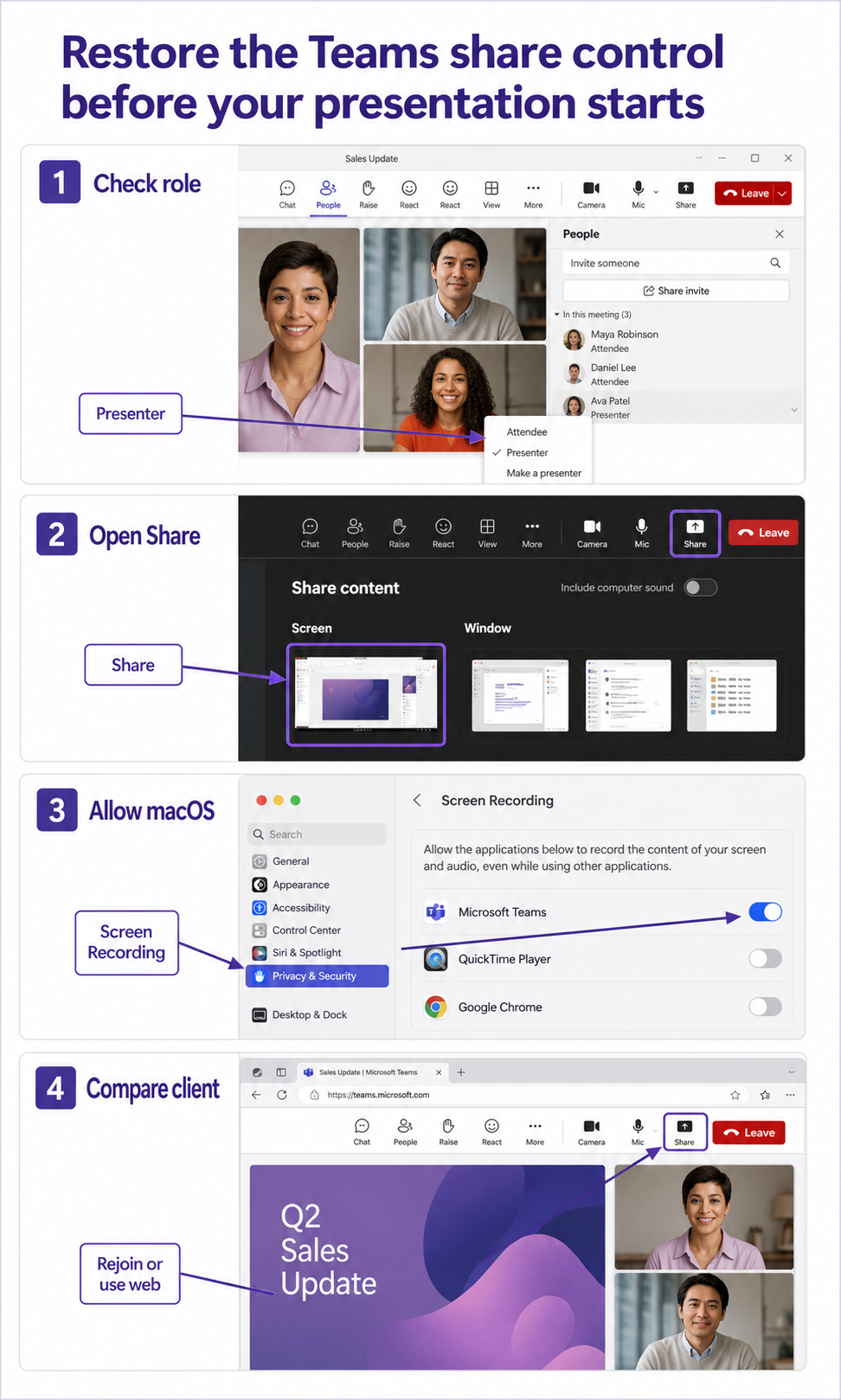This screenshot has width=841, height=1400.
Task: Click the Invite someone search field
Action: coord(676,263)
